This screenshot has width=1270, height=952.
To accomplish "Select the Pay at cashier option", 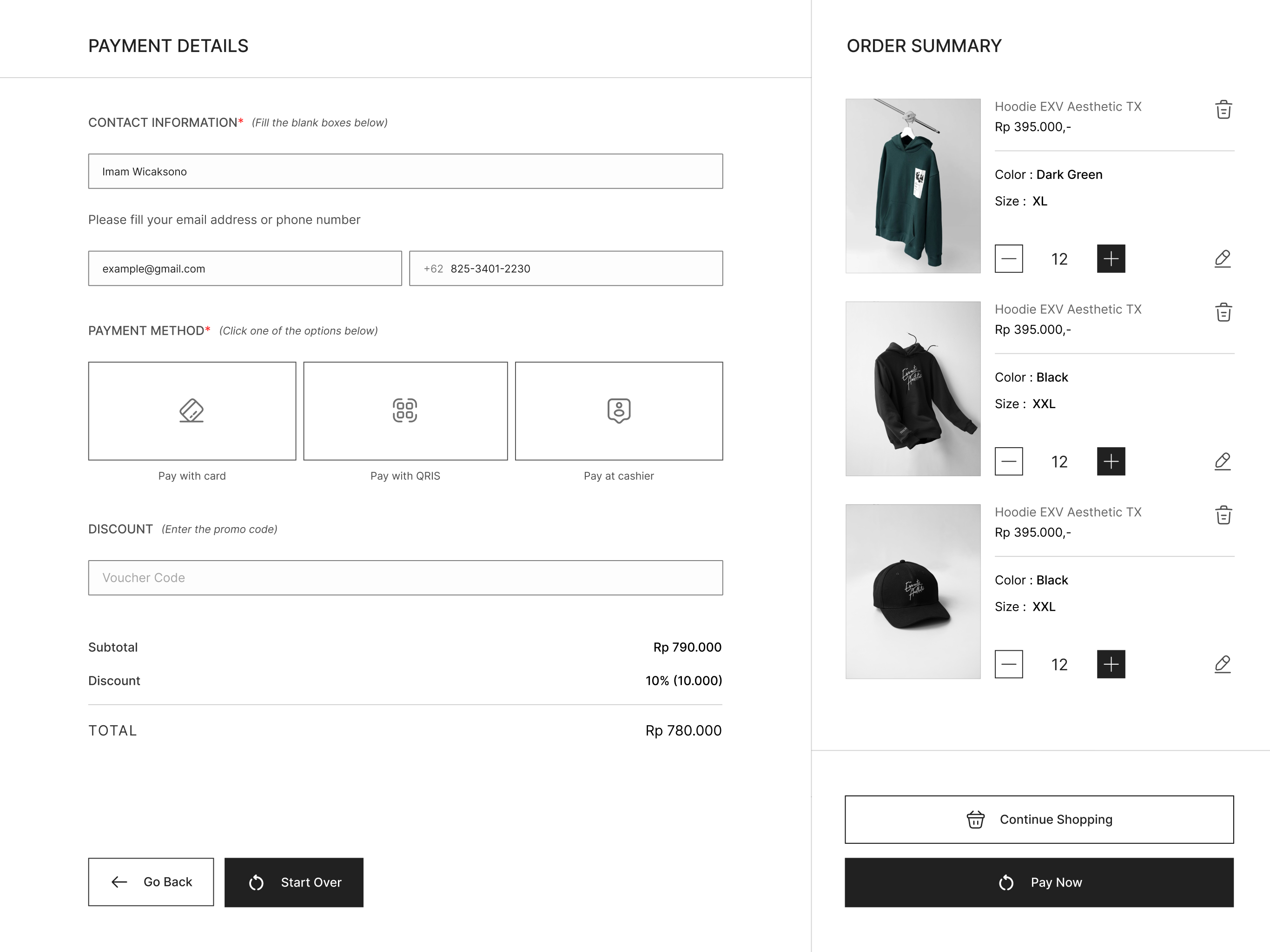I will click(x=619, y=411).
